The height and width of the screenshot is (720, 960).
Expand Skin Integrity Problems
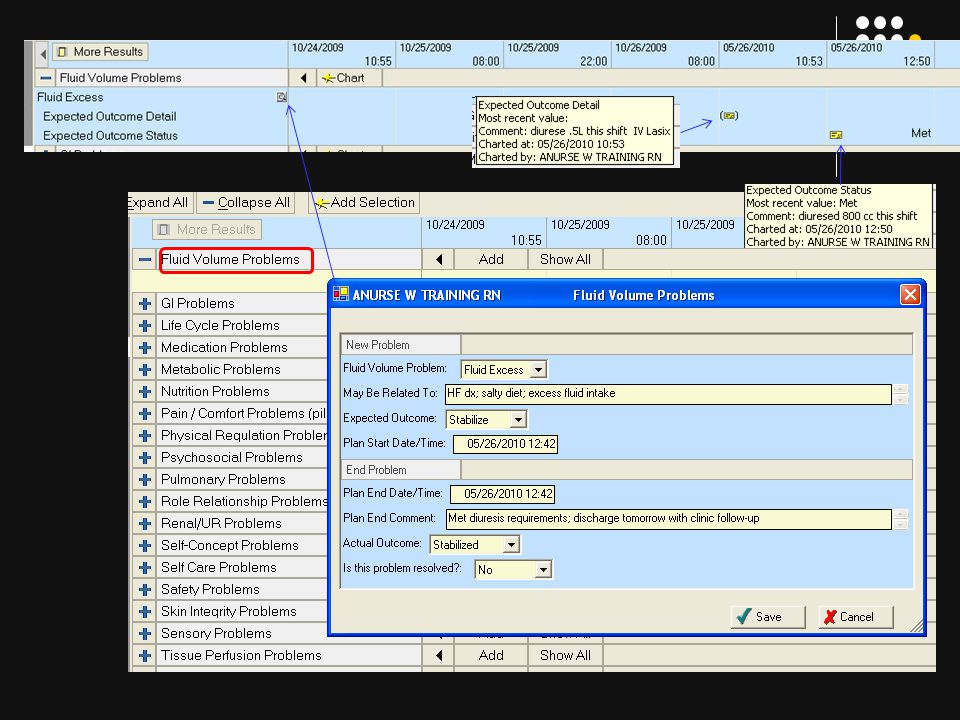144,612
